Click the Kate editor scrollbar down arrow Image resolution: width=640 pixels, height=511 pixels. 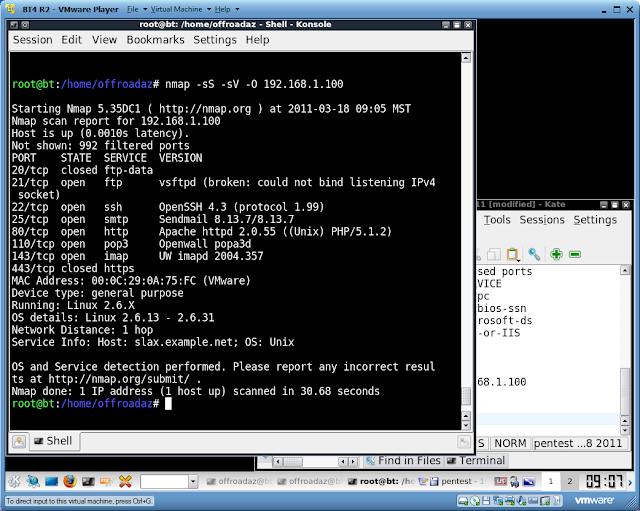click(625, 430)
